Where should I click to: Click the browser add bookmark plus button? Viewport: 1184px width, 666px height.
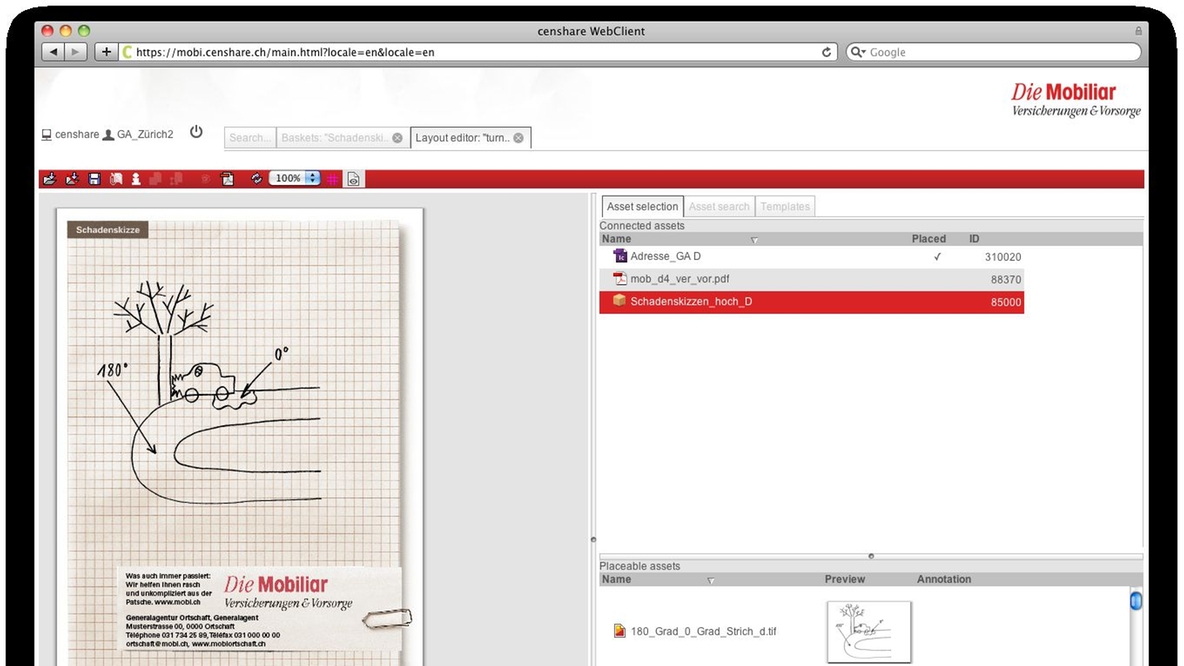pyautogui.click(x=106, y=52)
